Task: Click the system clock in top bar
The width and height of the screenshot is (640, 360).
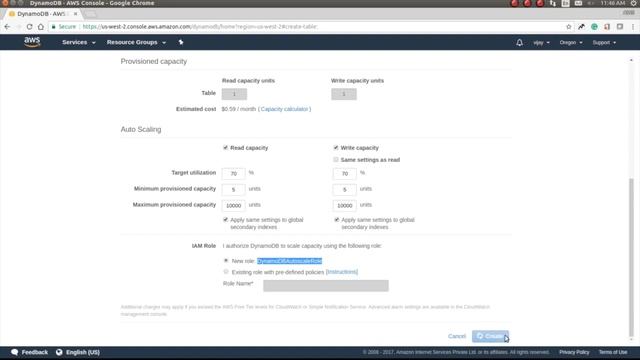Action: tap(613, 3)
